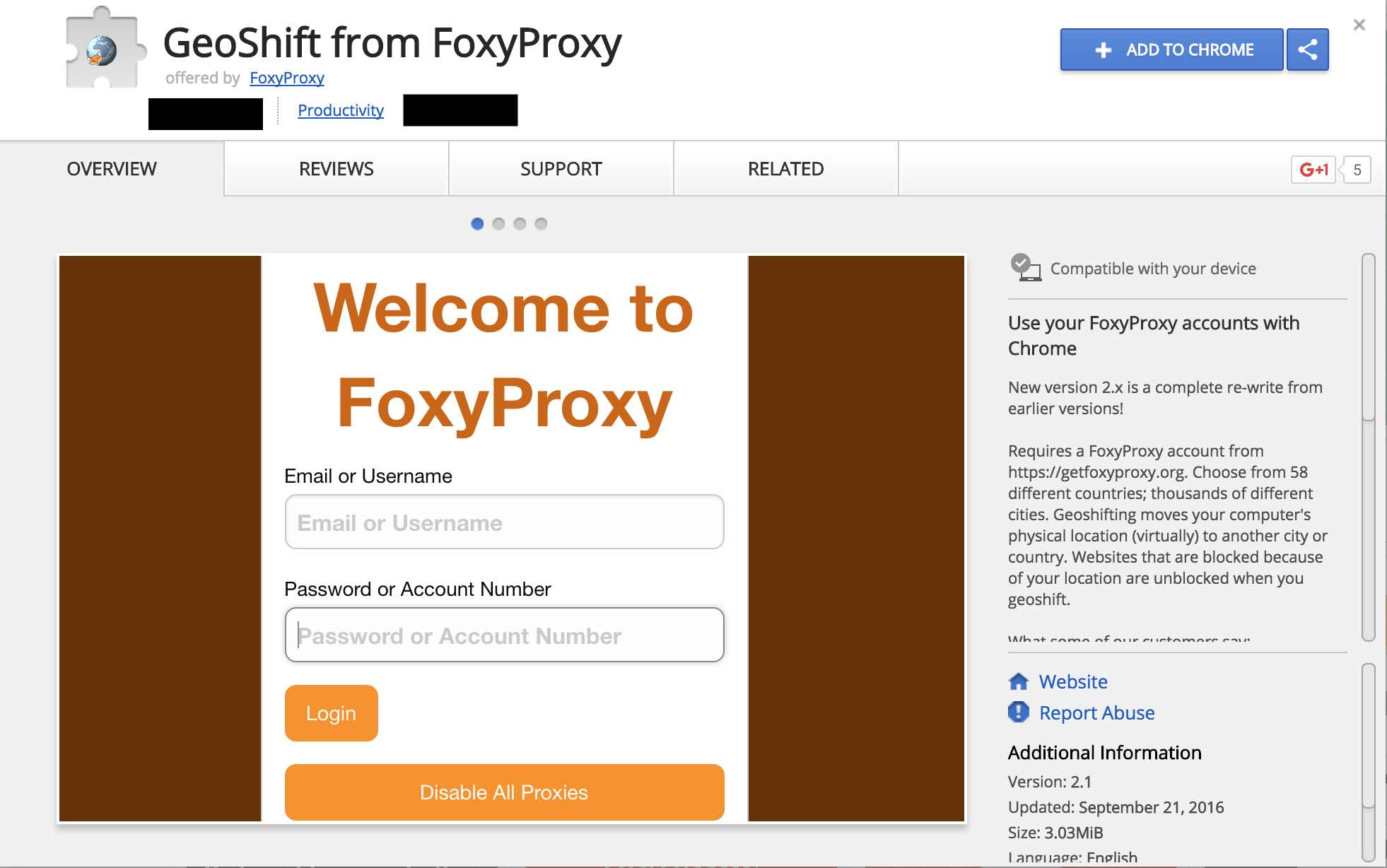Click the third carousel dot indicator
Screen dimensions: 1387x868
520,223
